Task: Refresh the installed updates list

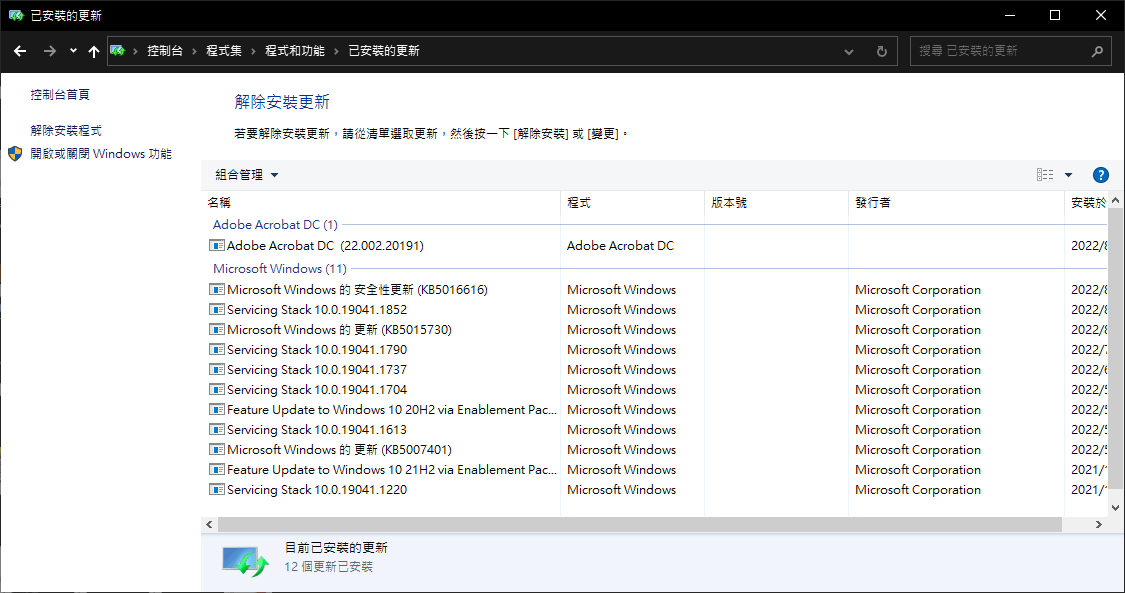Action: pyautogui.click(x=882, y=52)
